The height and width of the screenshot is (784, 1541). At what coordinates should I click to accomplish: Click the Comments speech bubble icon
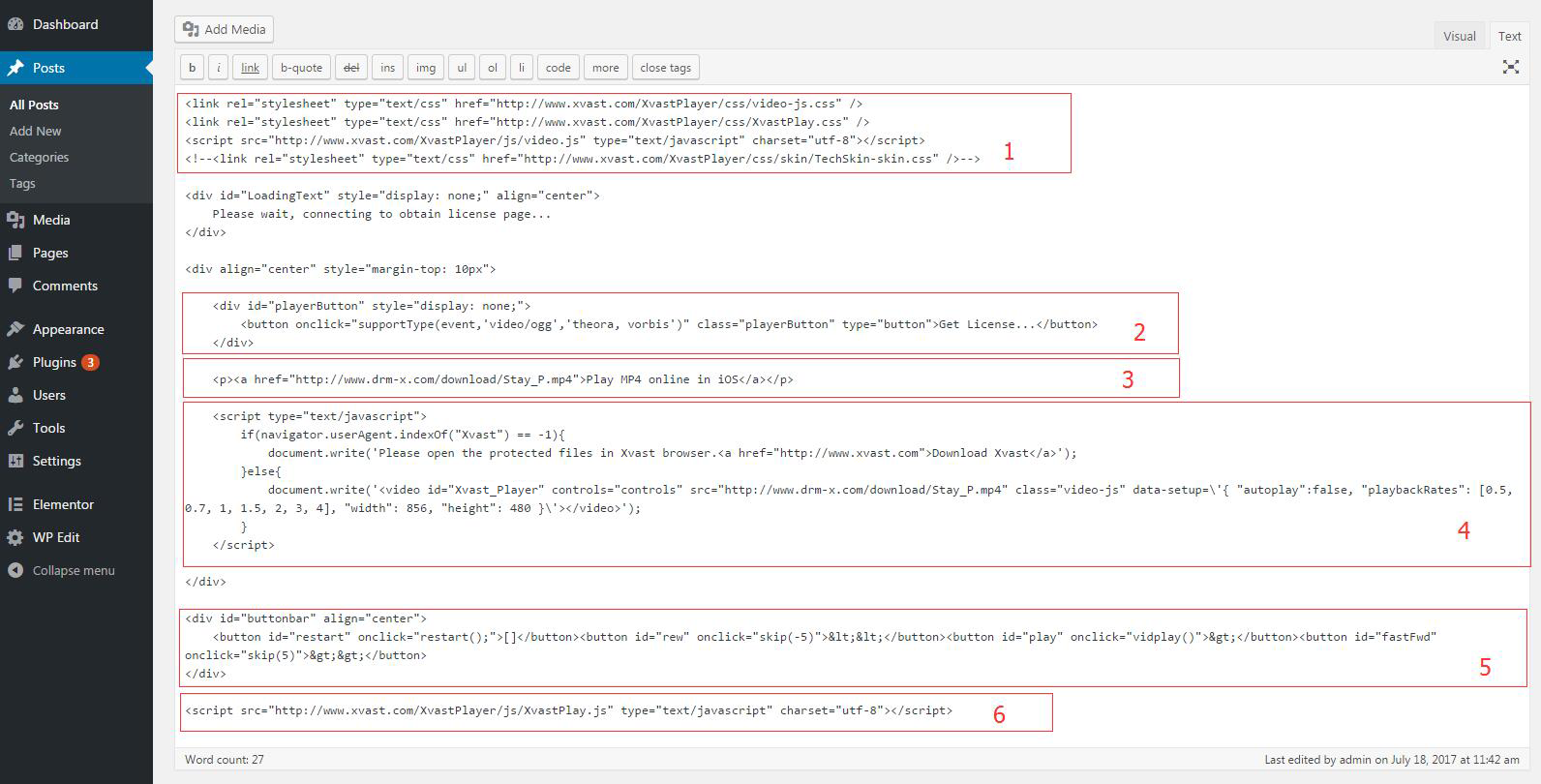[x=15, y=286]
